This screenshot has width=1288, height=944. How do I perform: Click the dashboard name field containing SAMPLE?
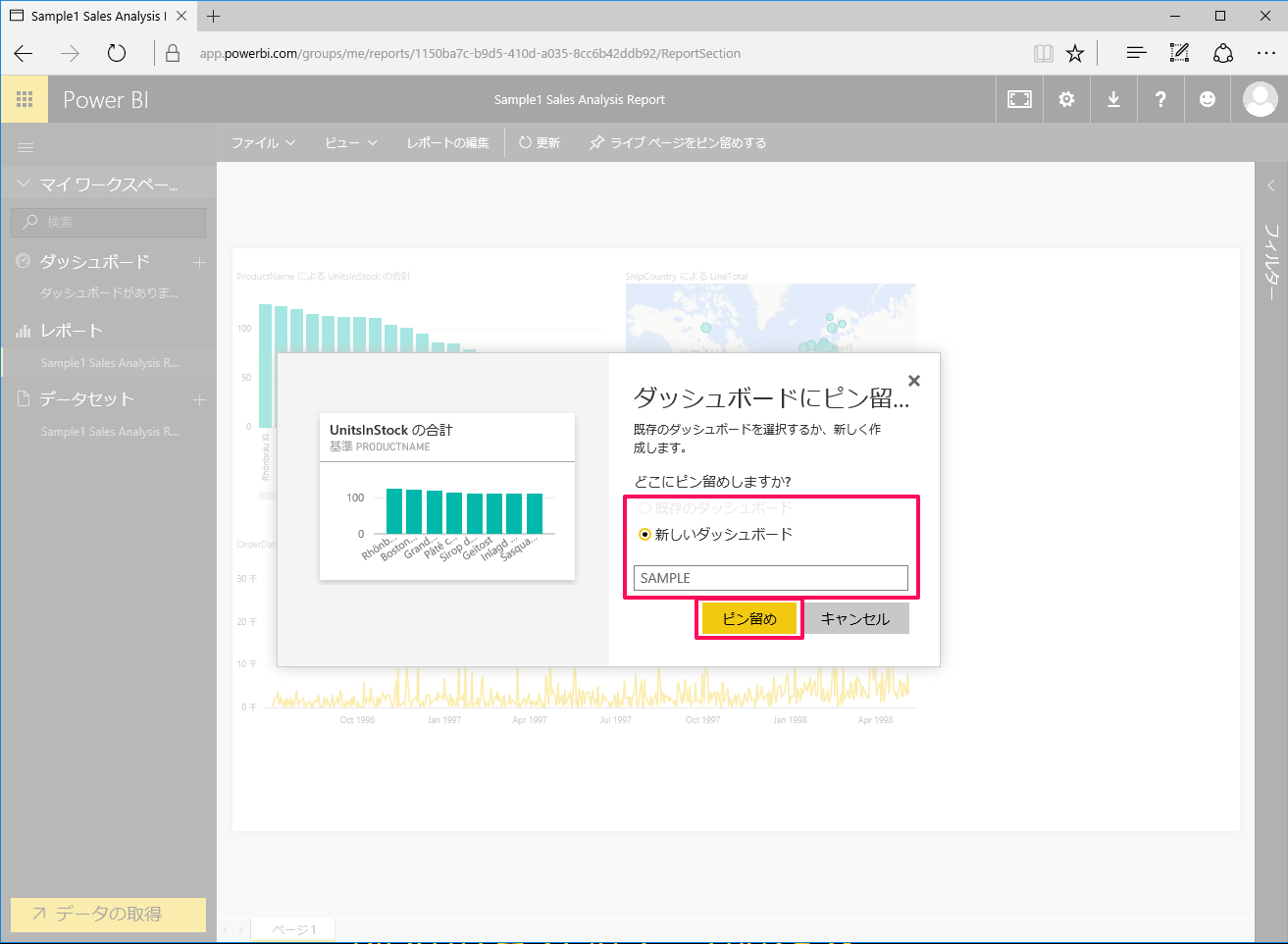(x=771, y=578)
